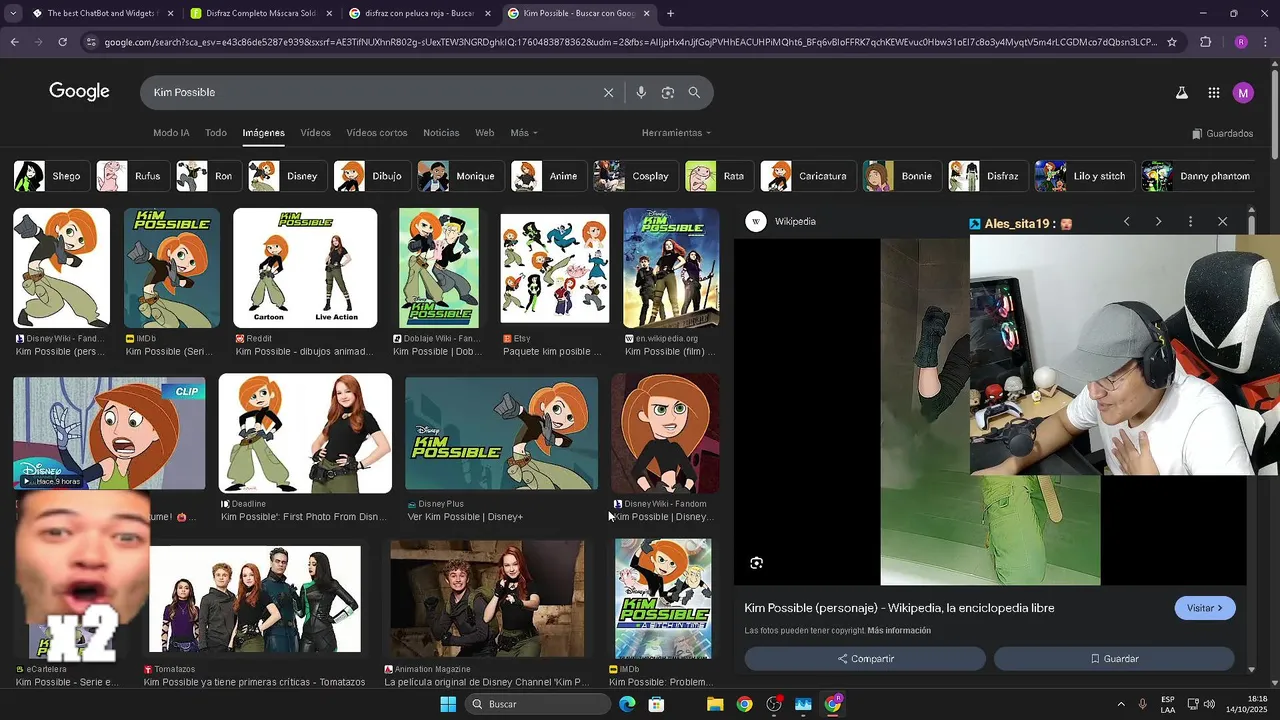This screenshot has height=720, width=1280.
Task: Switch to Vídeos cortos tab
Action: click(x=377, y=133)
